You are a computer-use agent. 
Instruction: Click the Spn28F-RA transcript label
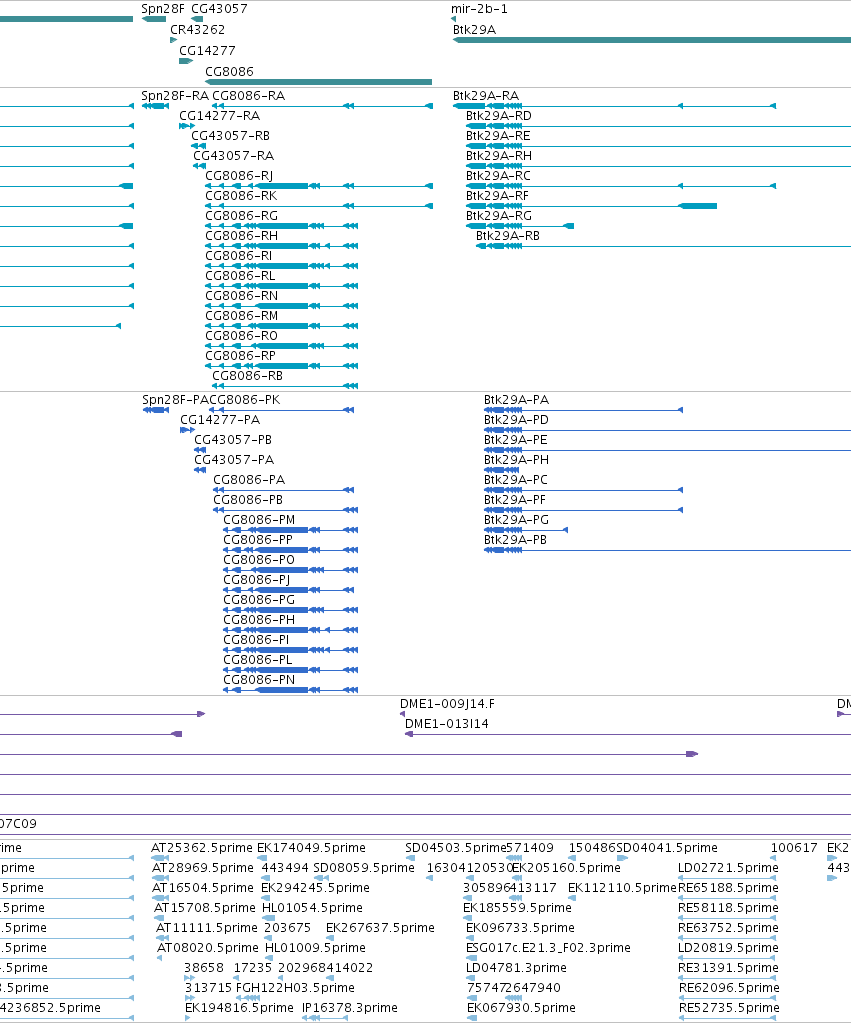click(x=175, y=96)
